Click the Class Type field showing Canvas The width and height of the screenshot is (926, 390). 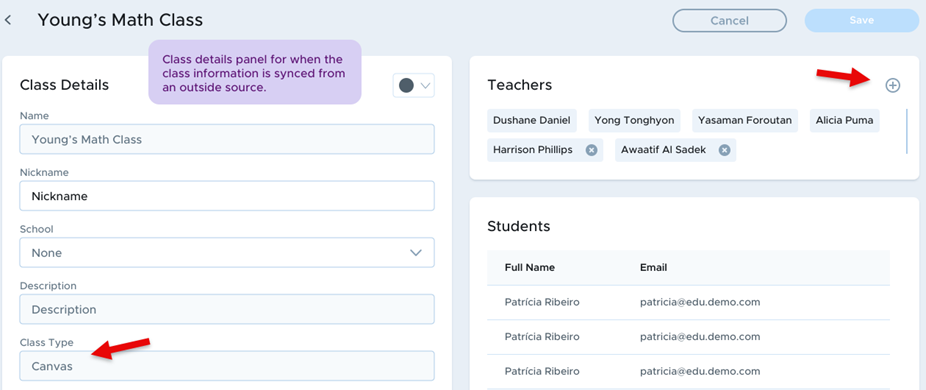(x=227, y=366)
